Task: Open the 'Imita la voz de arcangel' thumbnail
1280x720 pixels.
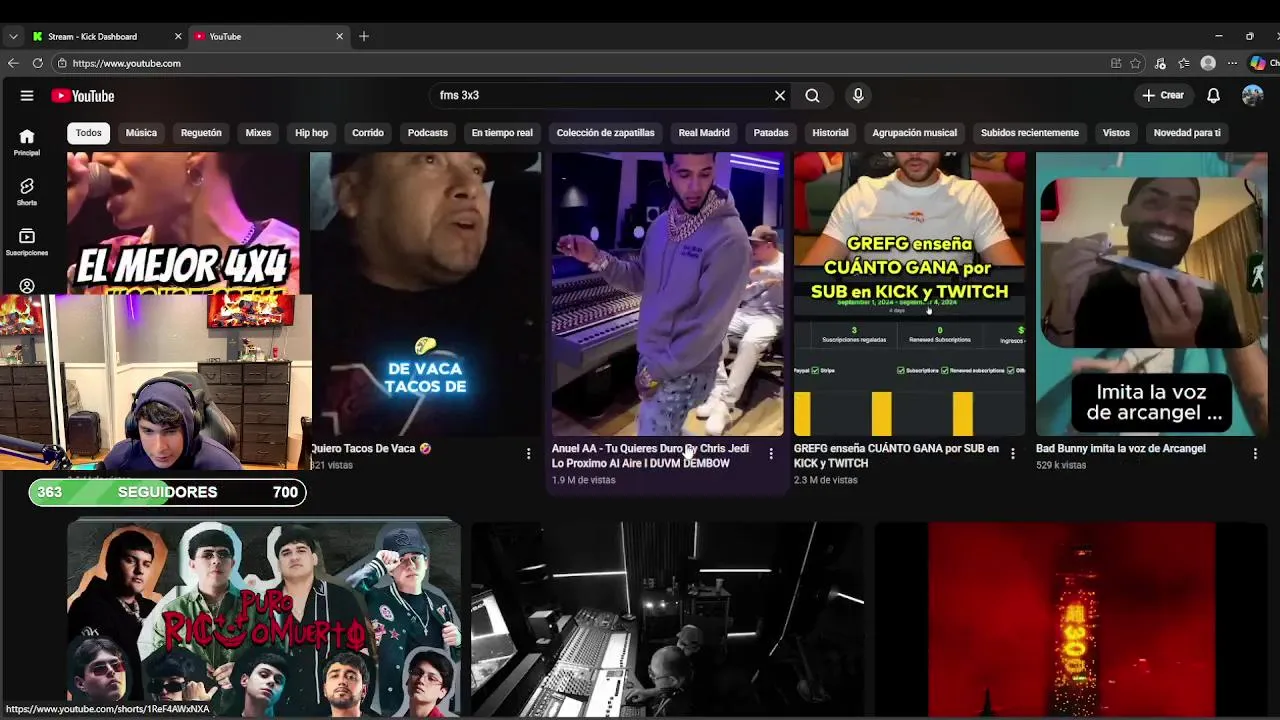Action: tap(1151, 294)
